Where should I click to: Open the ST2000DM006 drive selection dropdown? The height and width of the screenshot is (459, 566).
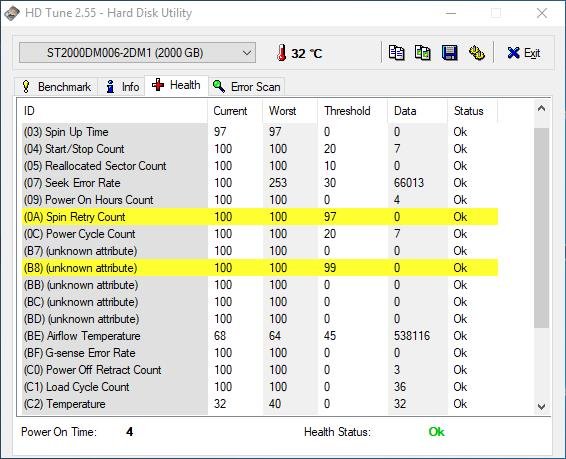[138, 53]
